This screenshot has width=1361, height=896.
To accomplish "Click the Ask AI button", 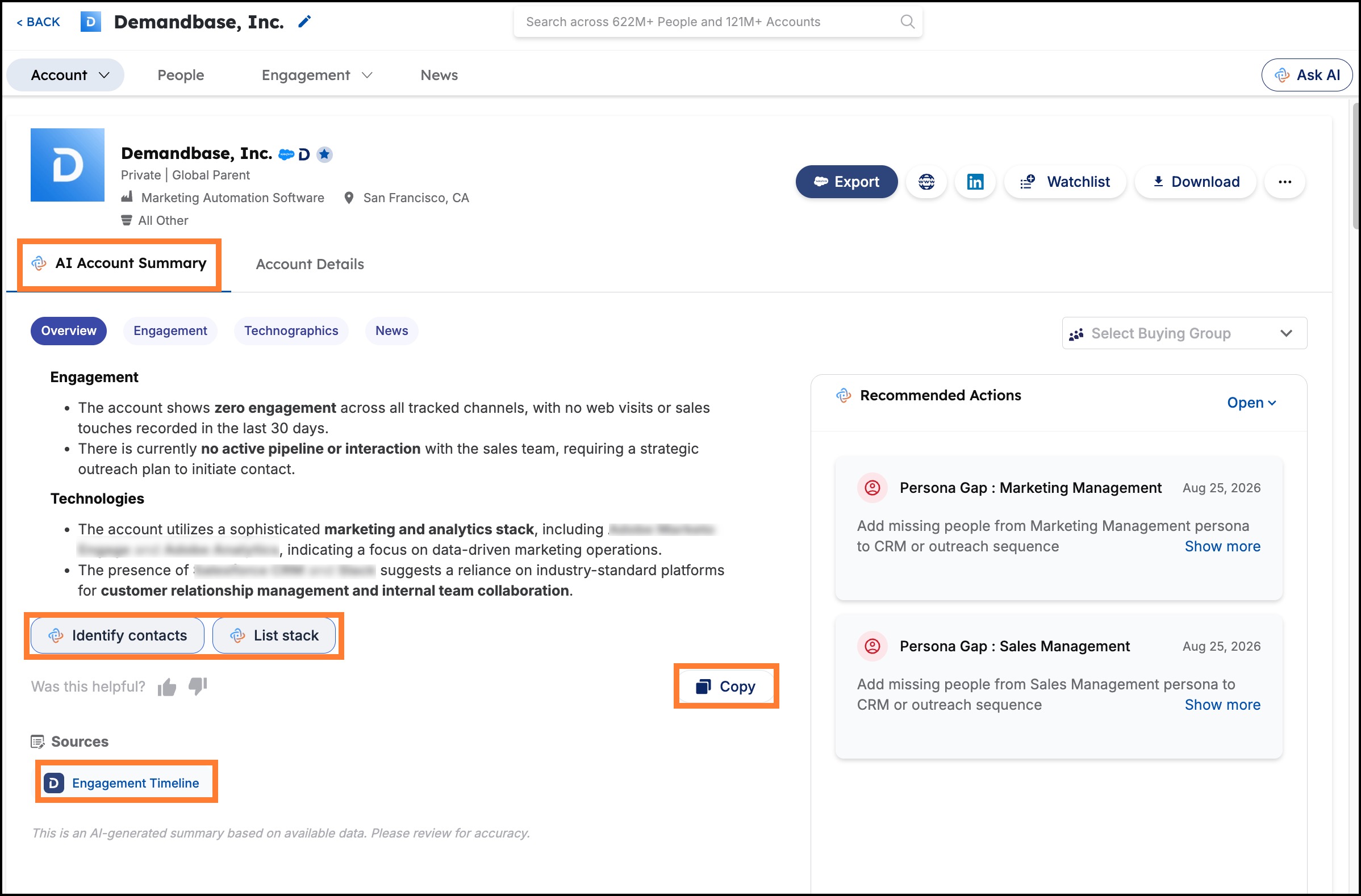I will [x=1307, y=75].
